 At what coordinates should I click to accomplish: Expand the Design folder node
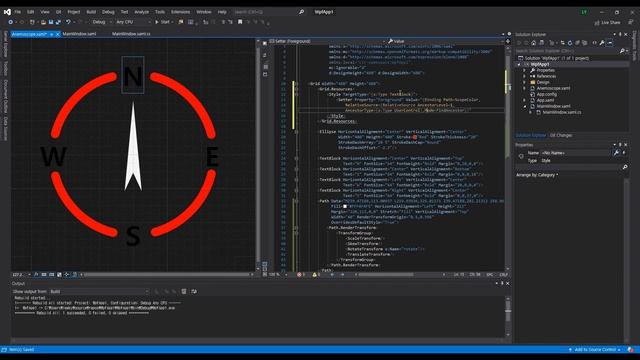point(524,82)
